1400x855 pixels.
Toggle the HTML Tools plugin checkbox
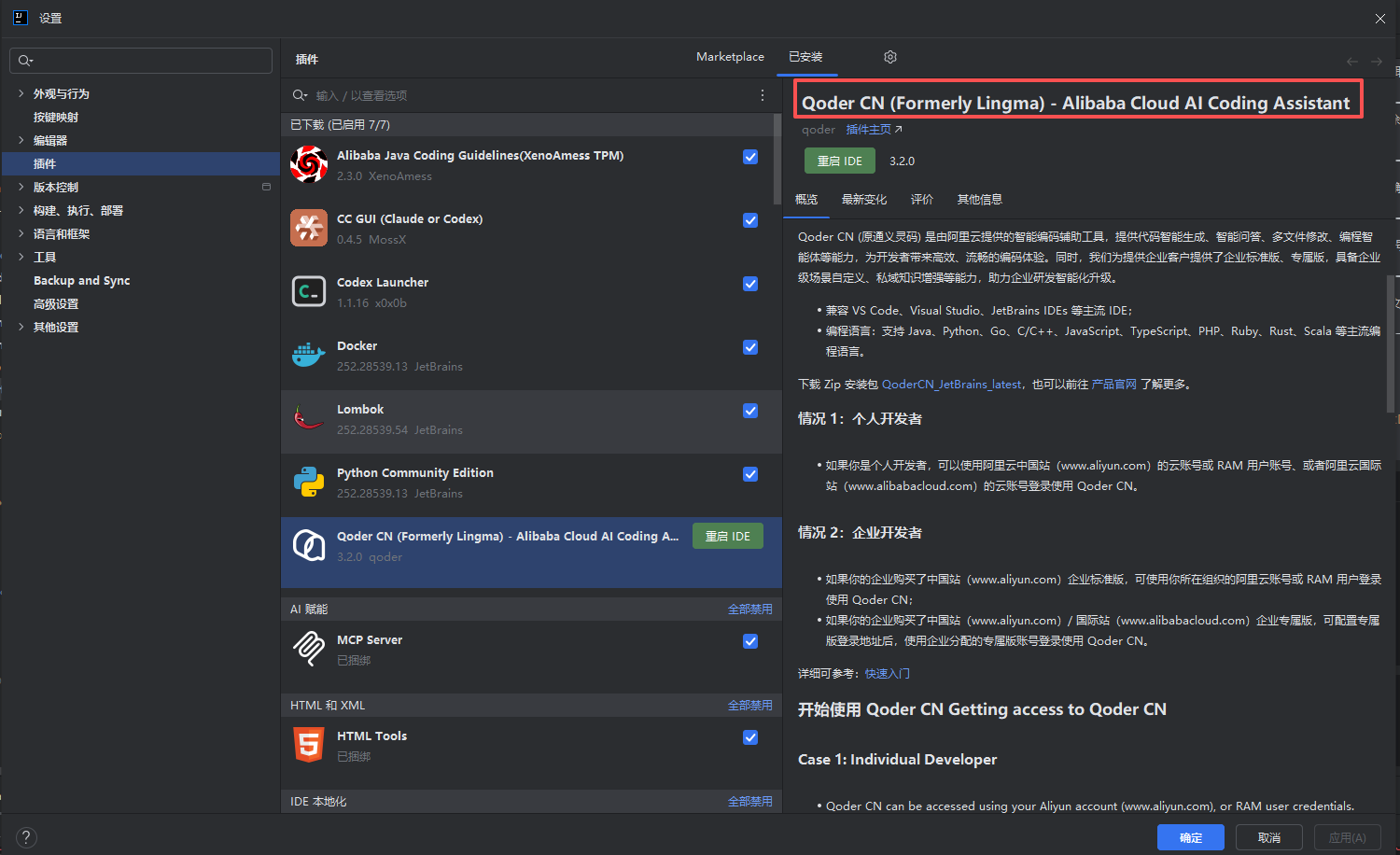pyautogui.click(x=750, y=737)
